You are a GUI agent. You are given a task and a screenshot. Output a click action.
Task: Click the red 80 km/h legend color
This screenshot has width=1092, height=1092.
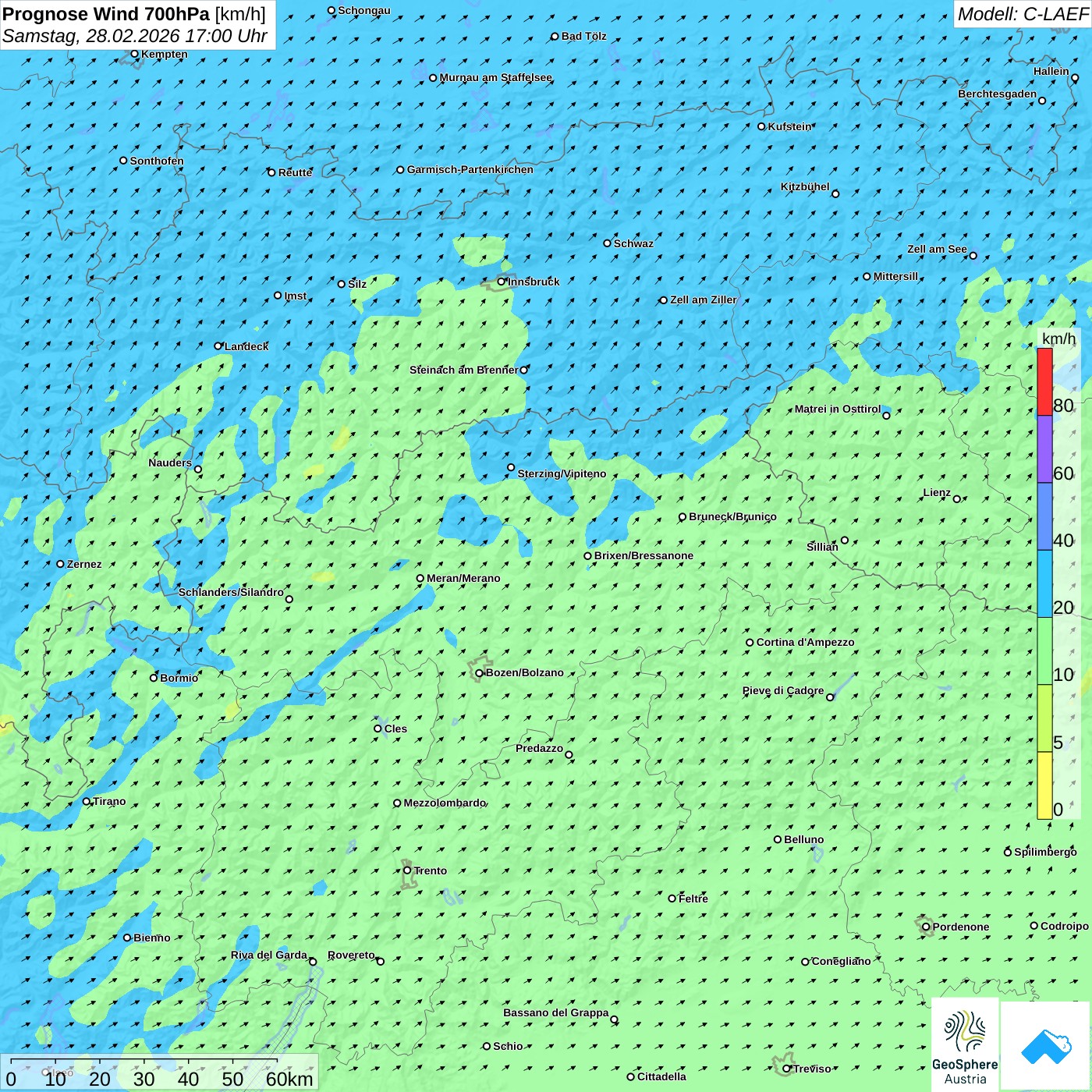(1044, 381)
